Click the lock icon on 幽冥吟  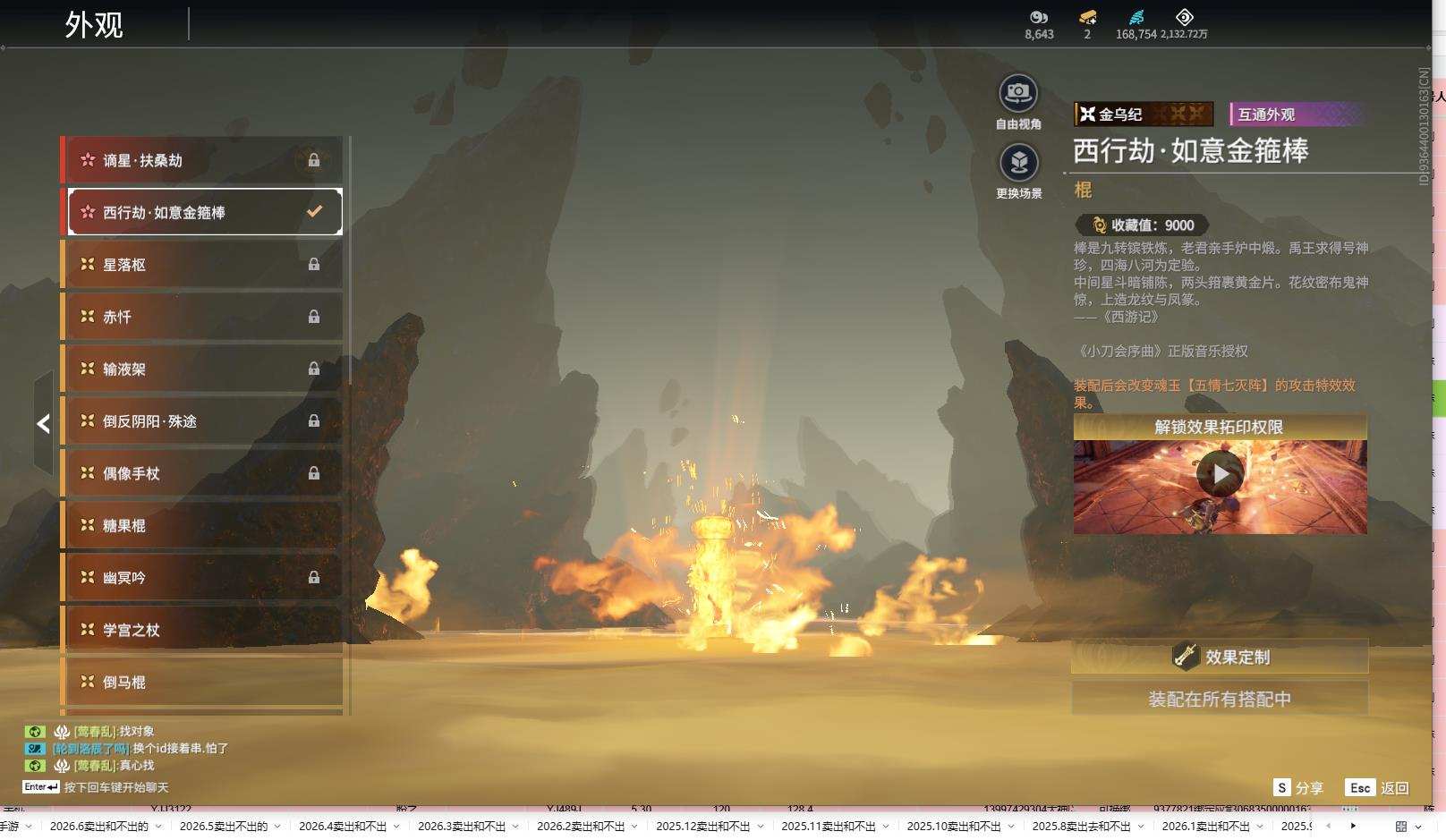point(314,577)
